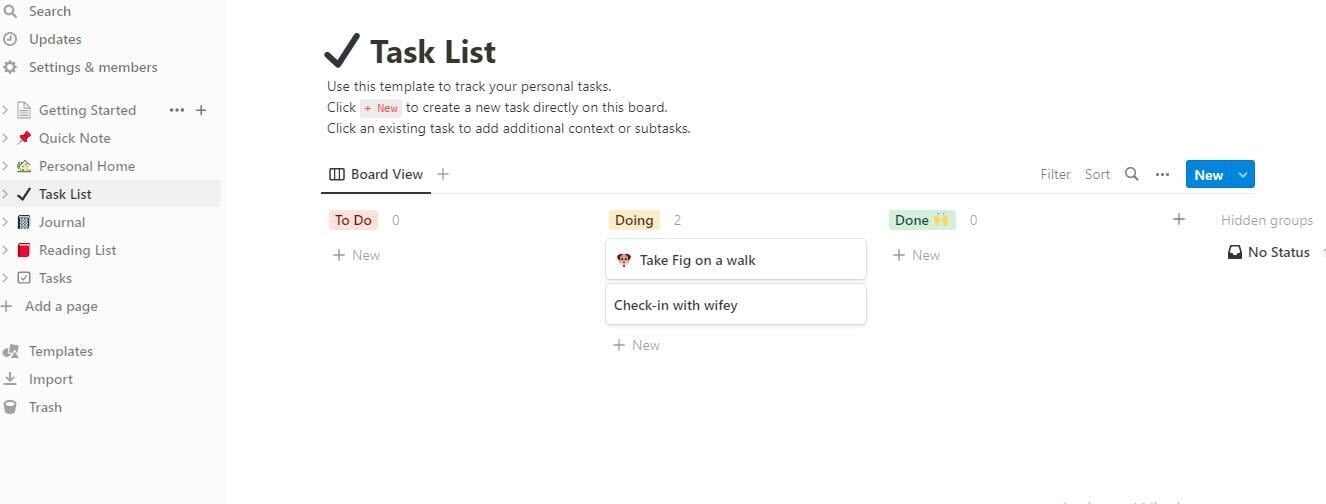Select the red To Do status tag

click(x=353, y=220)
